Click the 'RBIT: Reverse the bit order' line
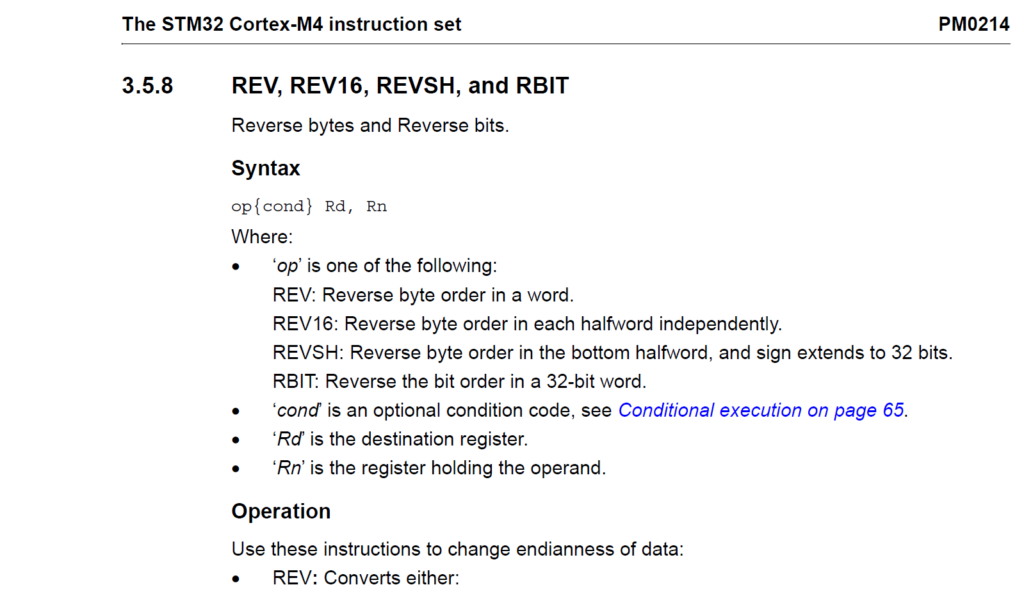 [459, 381]
